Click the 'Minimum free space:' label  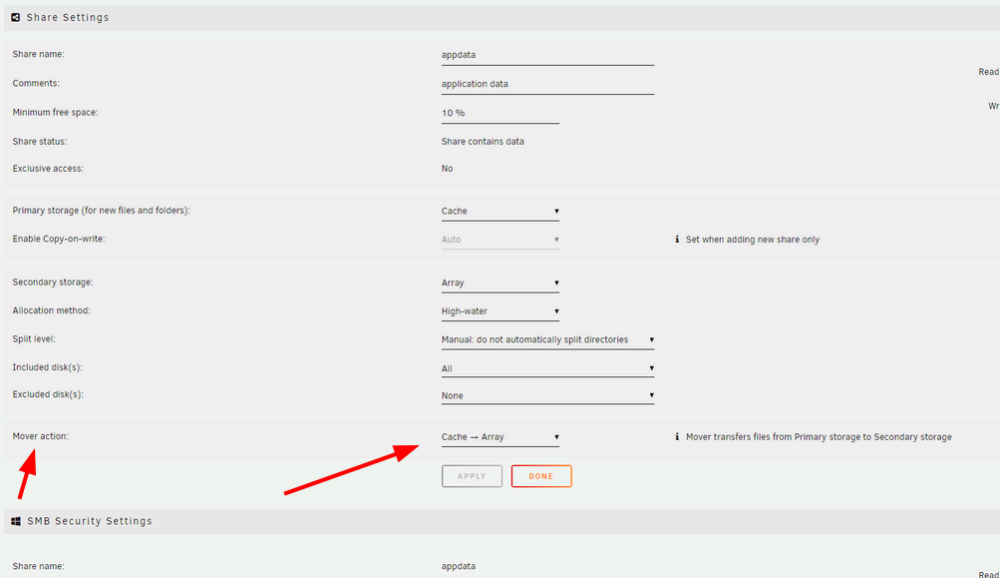pyautogui.click(x=55, y=112)
